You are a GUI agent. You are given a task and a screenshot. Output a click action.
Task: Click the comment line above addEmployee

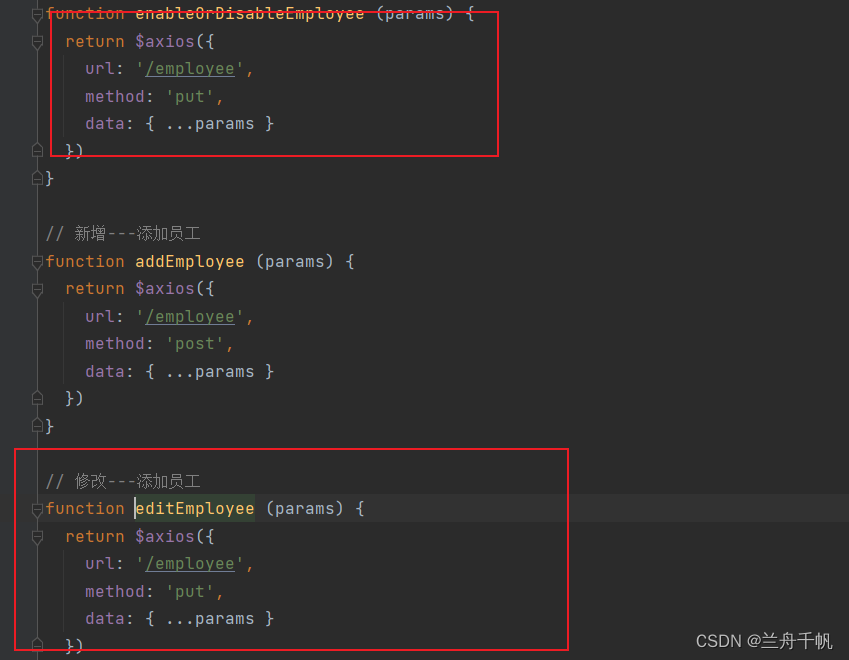click(123, 234)
